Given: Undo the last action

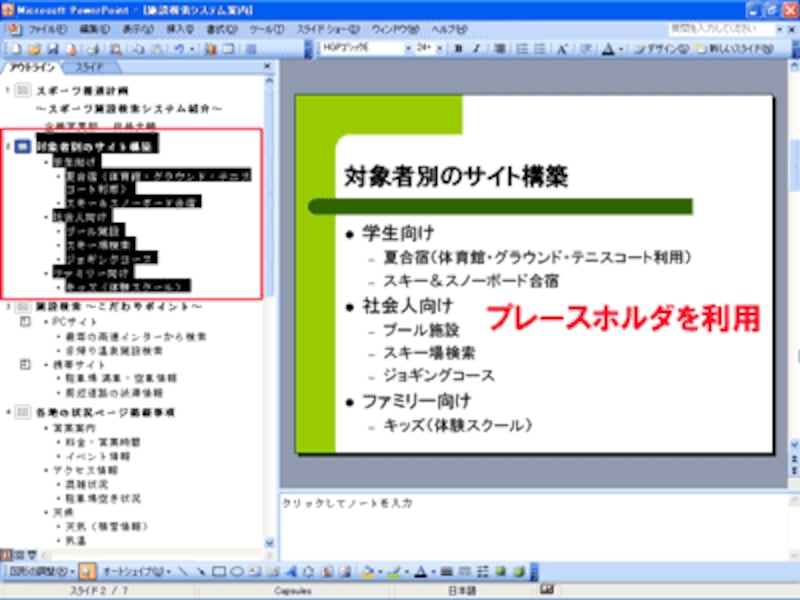Looking at the screenshot, I should [179, 49].
